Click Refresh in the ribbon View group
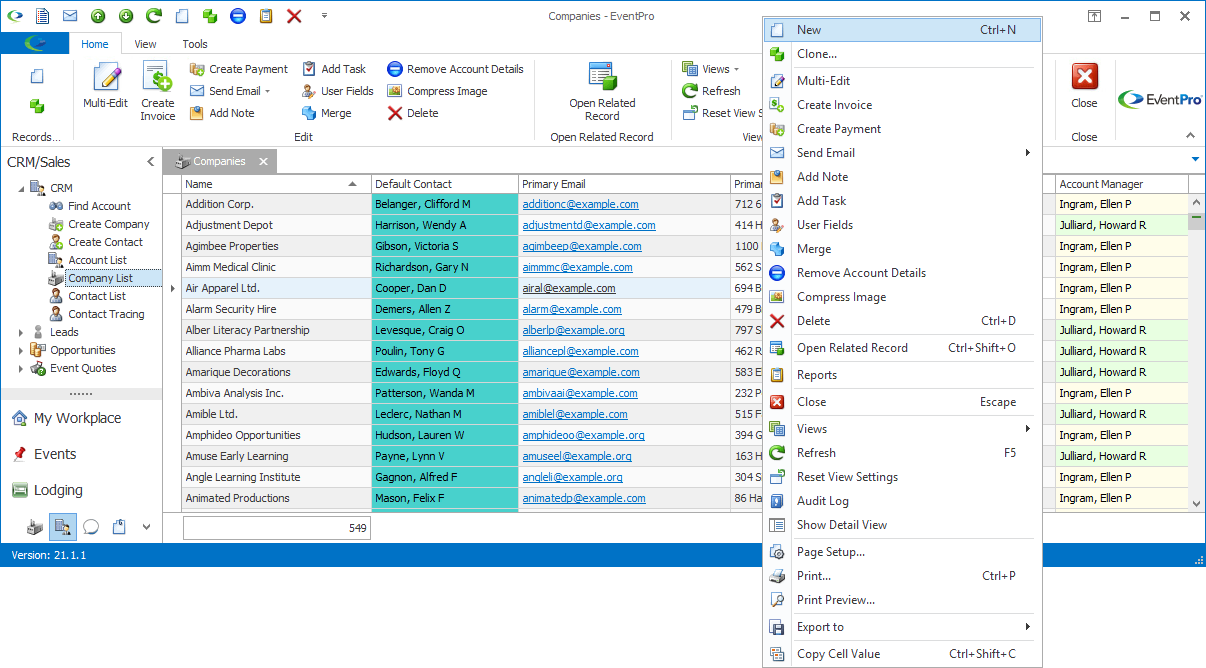The width and height of the screenshot is (1206, 668). tap(711, 91)
